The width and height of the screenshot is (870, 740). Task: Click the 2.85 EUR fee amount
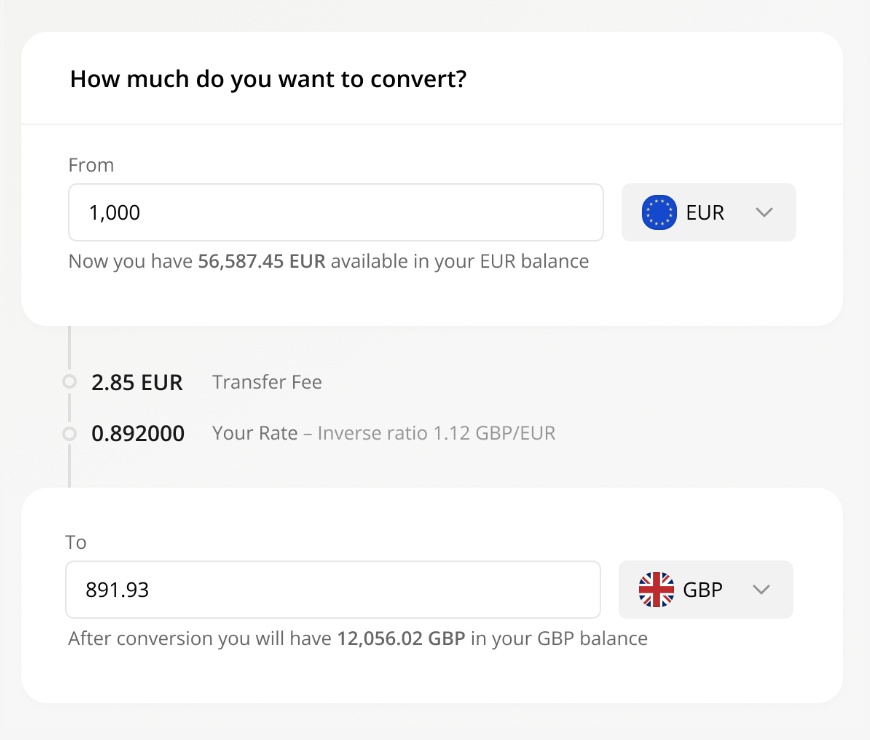point(137,382)
